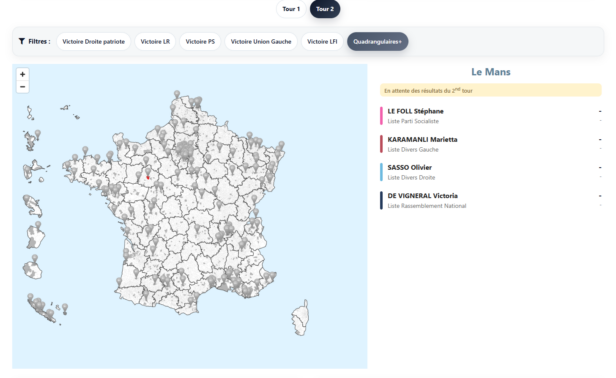Screen dimensions: 616x378
Task: Toggle the Victoire LR filter
Action: (x=155, y=42)
